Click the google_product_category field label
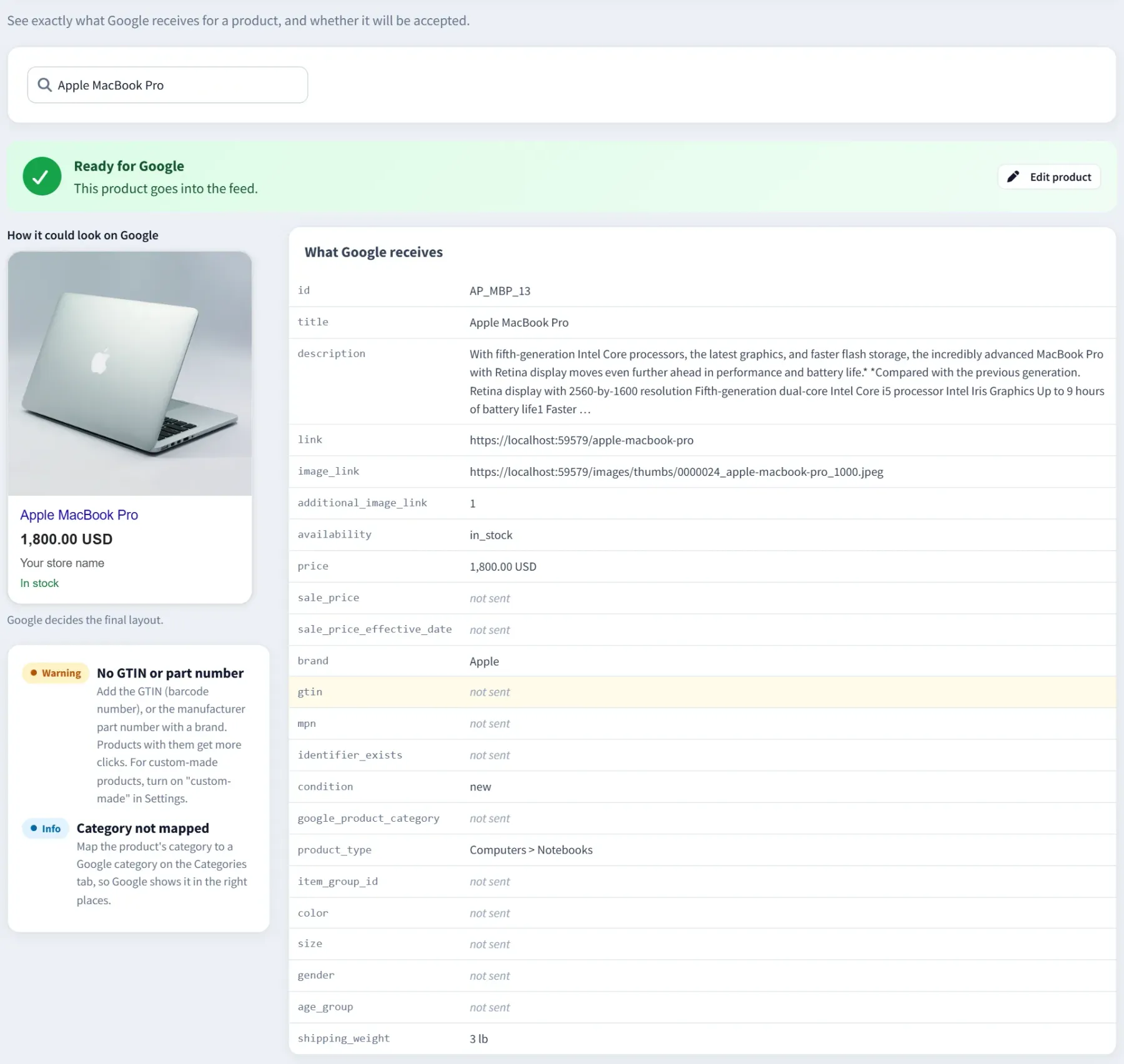This screenshot has width=1124, height=1064. (368, 819)
